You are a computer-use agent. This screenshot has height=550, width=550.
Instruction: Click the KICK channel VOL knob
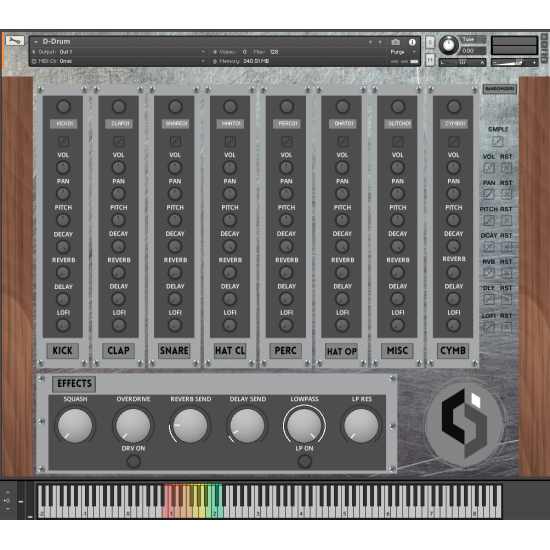pyautogui.click(x=63, y=168)
